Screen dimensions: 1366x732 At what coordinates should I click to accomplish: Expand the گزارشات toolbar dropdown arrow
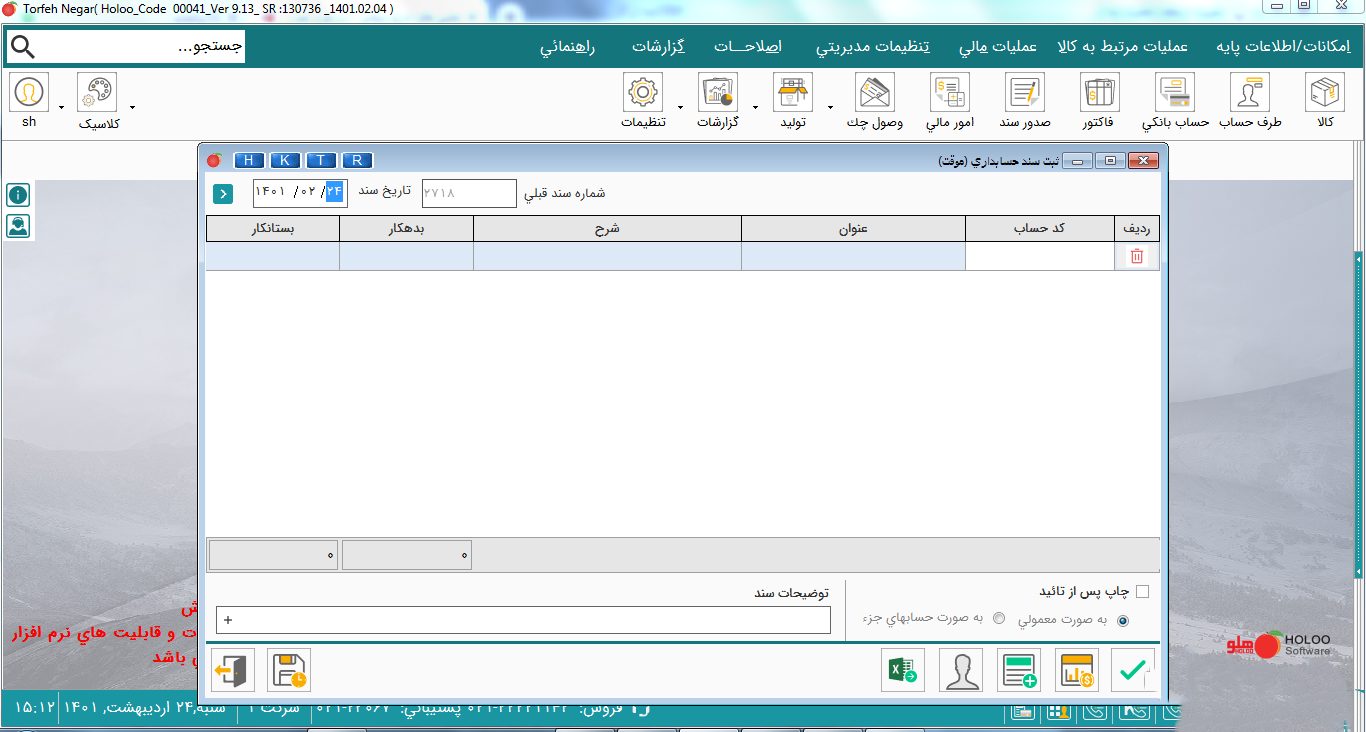click(x=755, y=106)
